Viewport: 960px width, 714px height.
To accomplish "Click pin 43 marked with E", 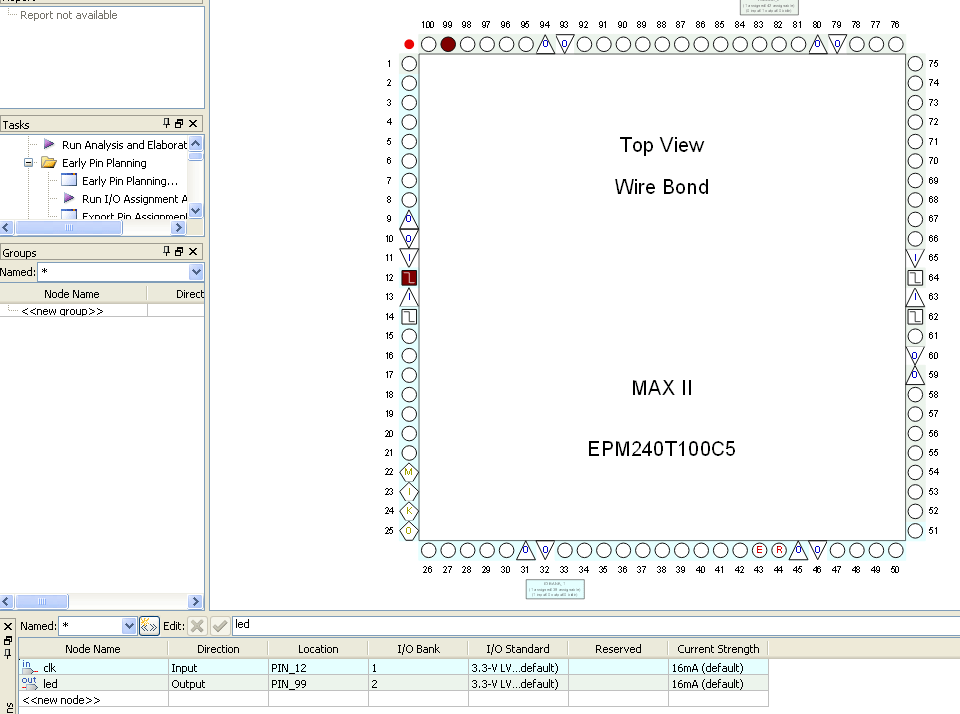I will tap(759, 550).
